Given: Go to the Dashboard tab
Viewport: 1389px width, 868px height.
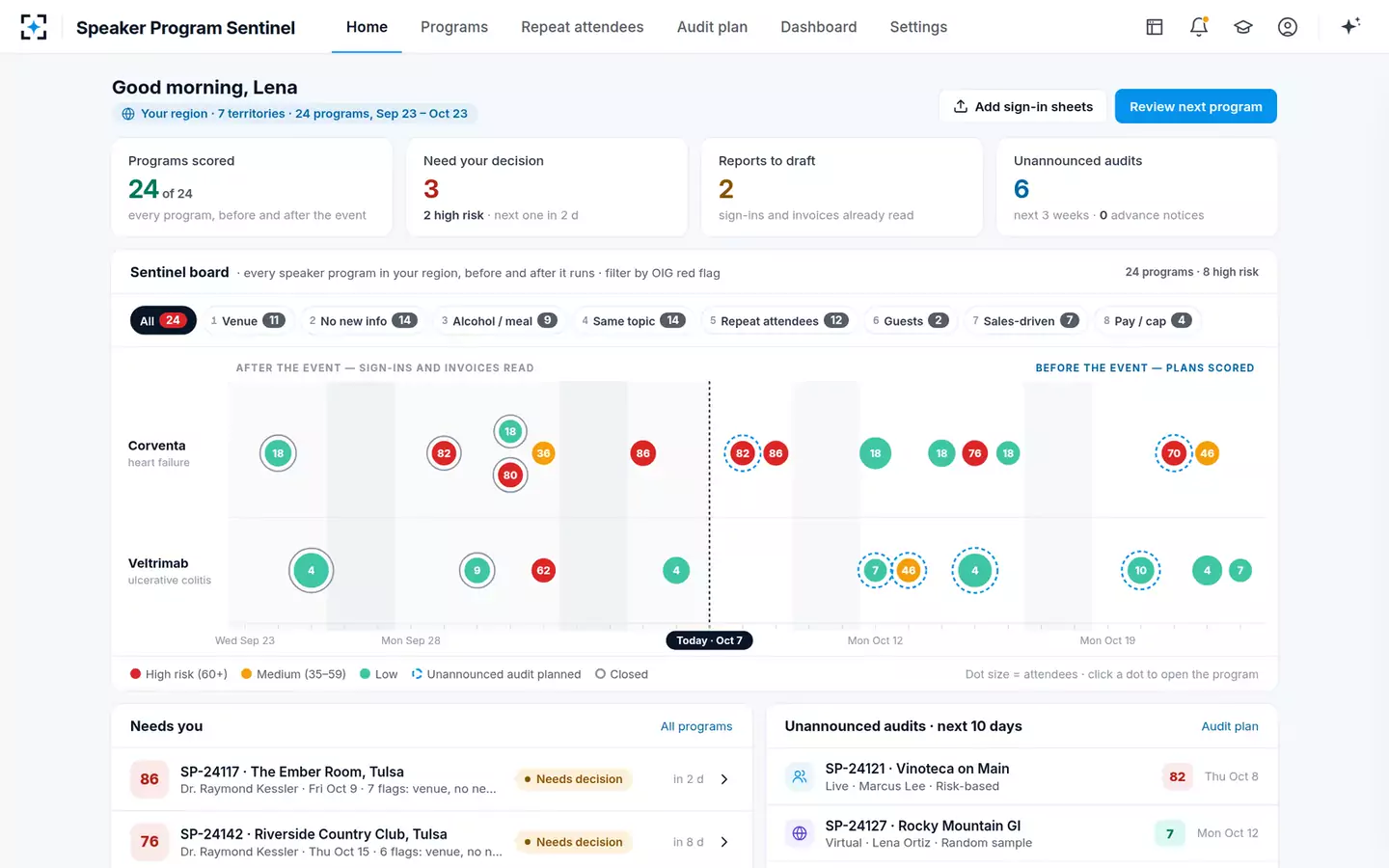Looking at the screenshot, I should point(819,27).
